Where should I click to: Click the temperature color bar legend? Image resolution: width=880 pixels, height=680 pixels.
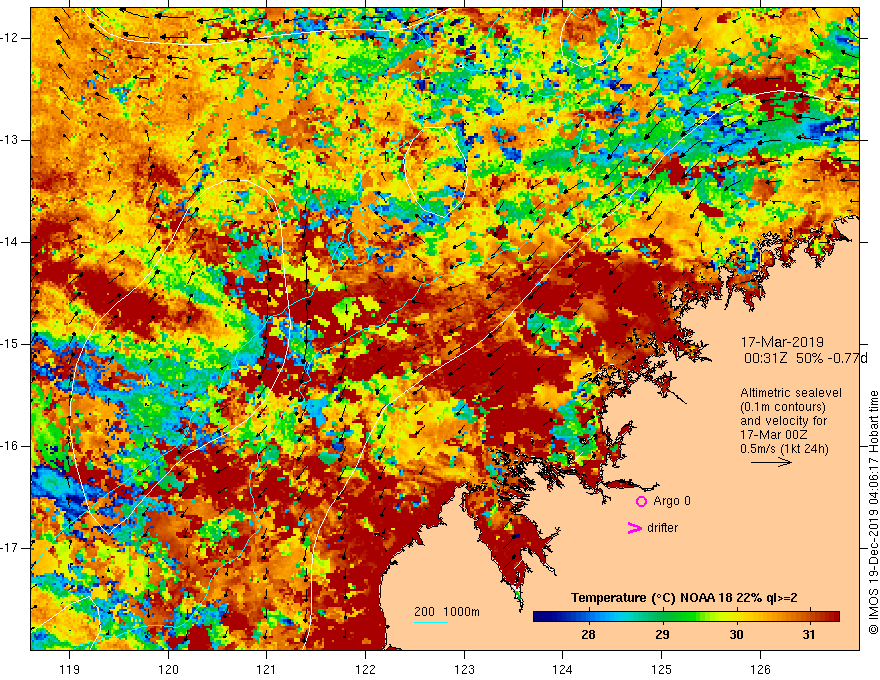pyautogui.click(x=686, y=617)
